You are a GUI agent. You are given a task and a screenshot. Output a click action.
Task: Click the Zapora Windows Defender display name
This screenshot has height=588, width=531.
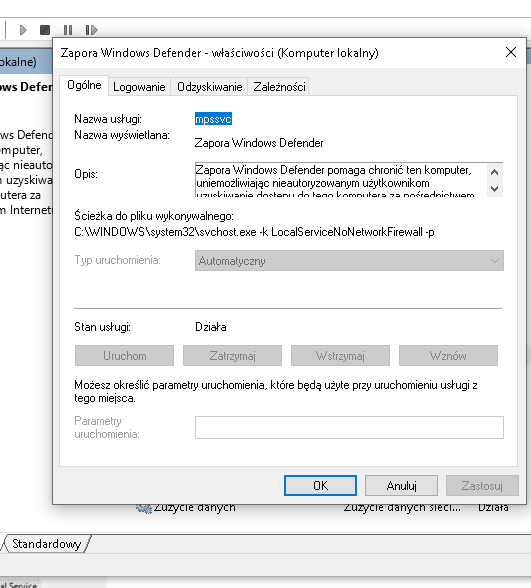[259, 143]
